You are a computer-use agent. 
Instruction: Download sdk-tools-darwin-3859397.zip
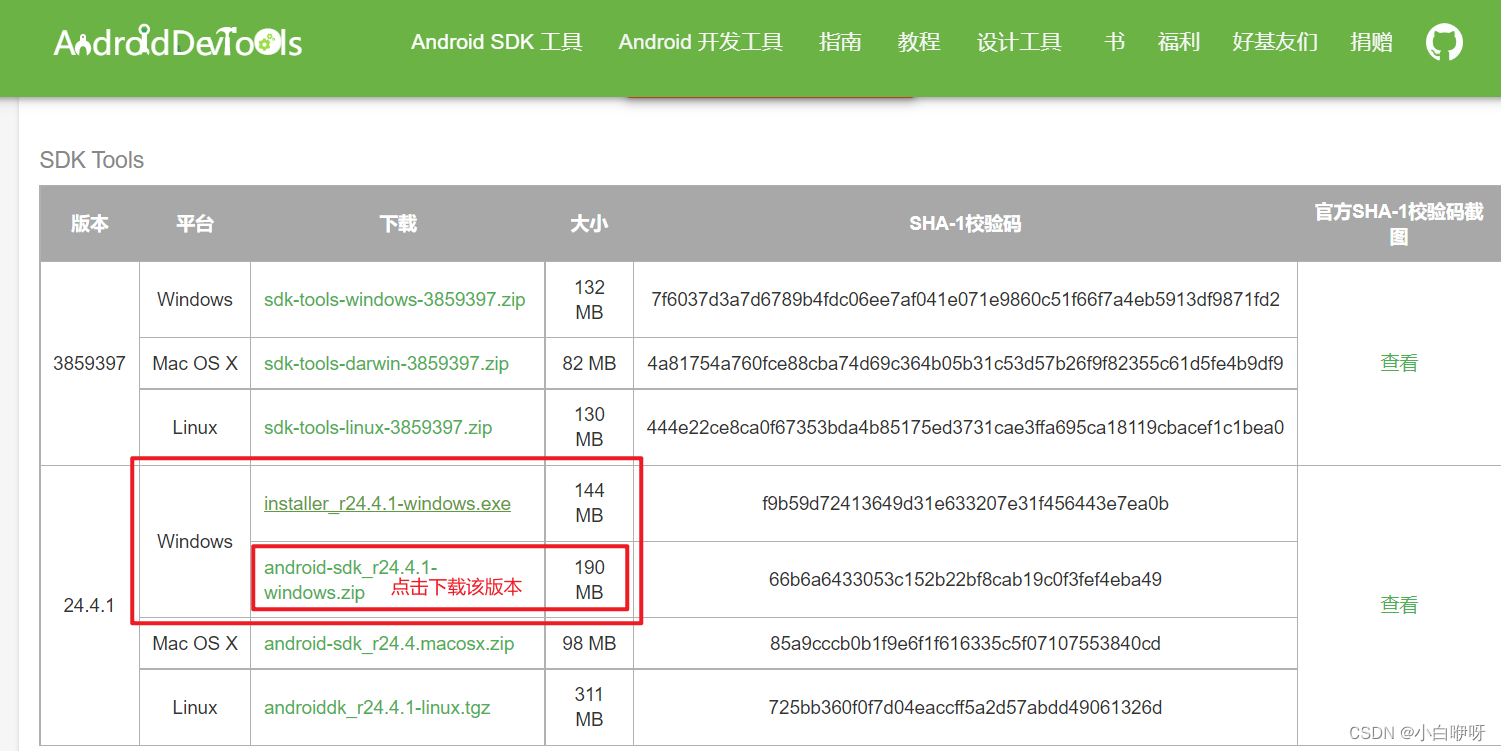[x=386, y=364]
